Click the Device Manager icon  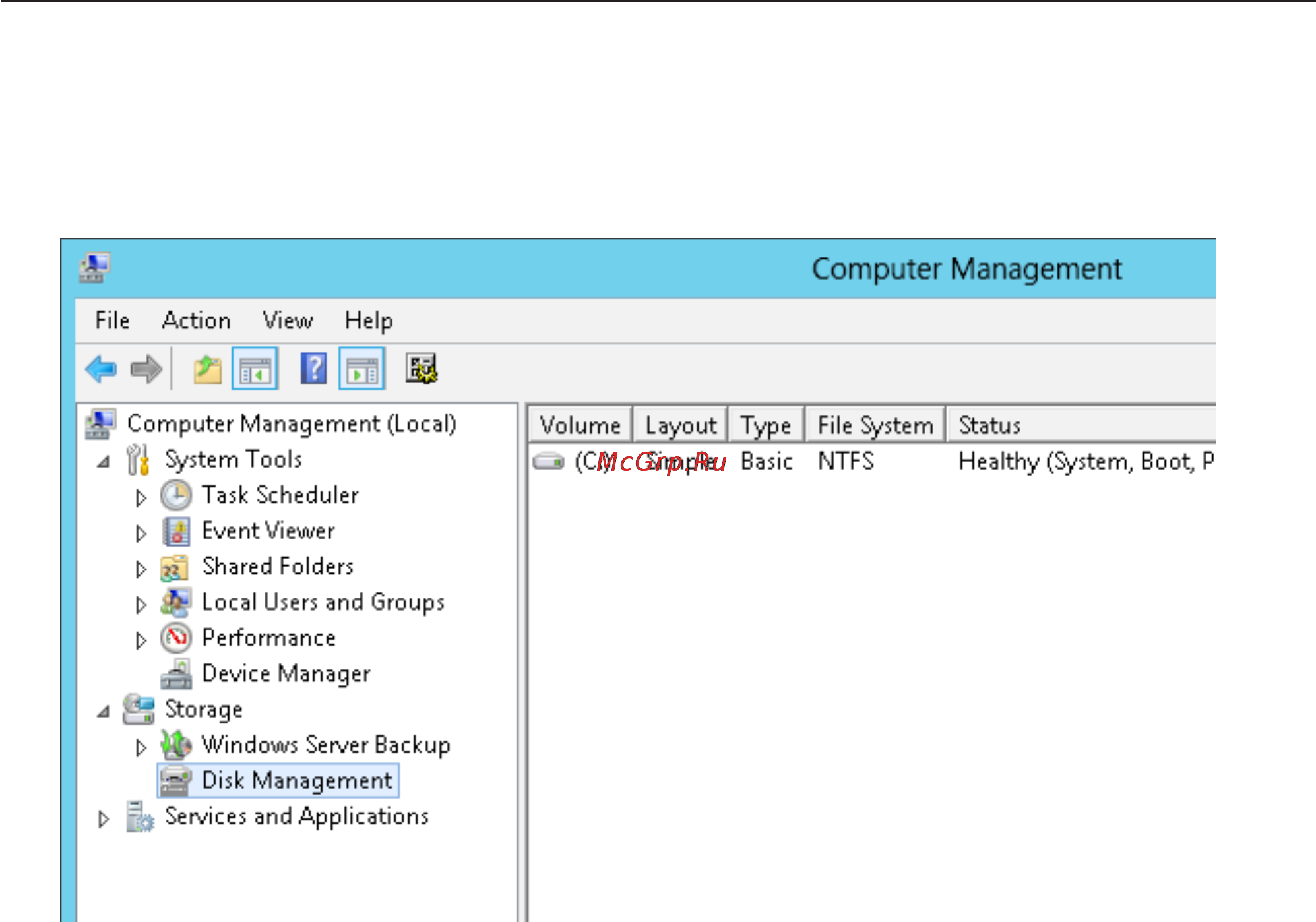(176, 673)
